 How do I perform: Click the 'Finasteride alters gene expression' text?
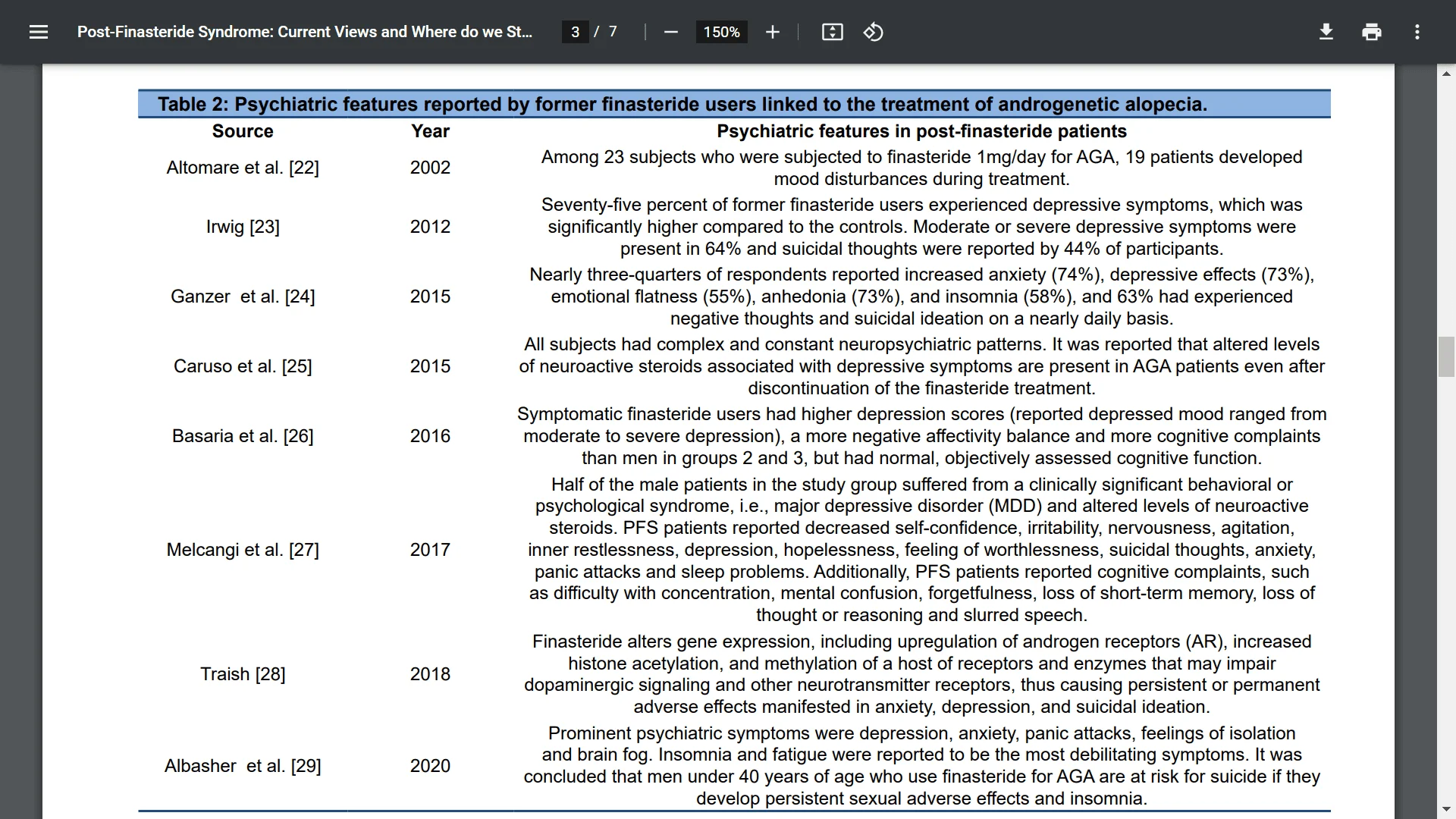tap(921, 674)
